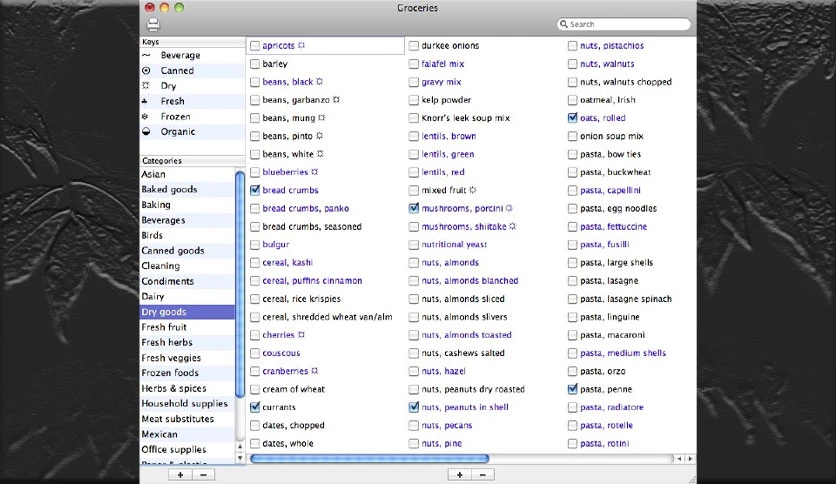Click the 'dates, whole' item text
This screenshot has height=484, width=836.
288,443
